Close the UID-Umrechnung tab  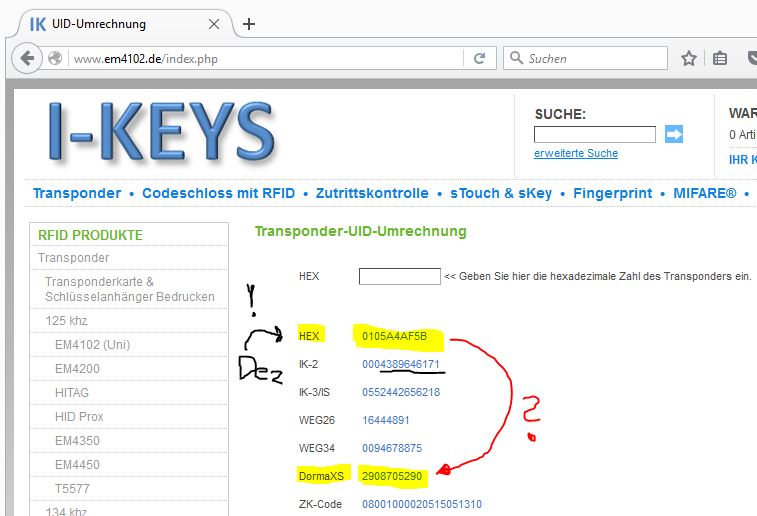point(214,24)
